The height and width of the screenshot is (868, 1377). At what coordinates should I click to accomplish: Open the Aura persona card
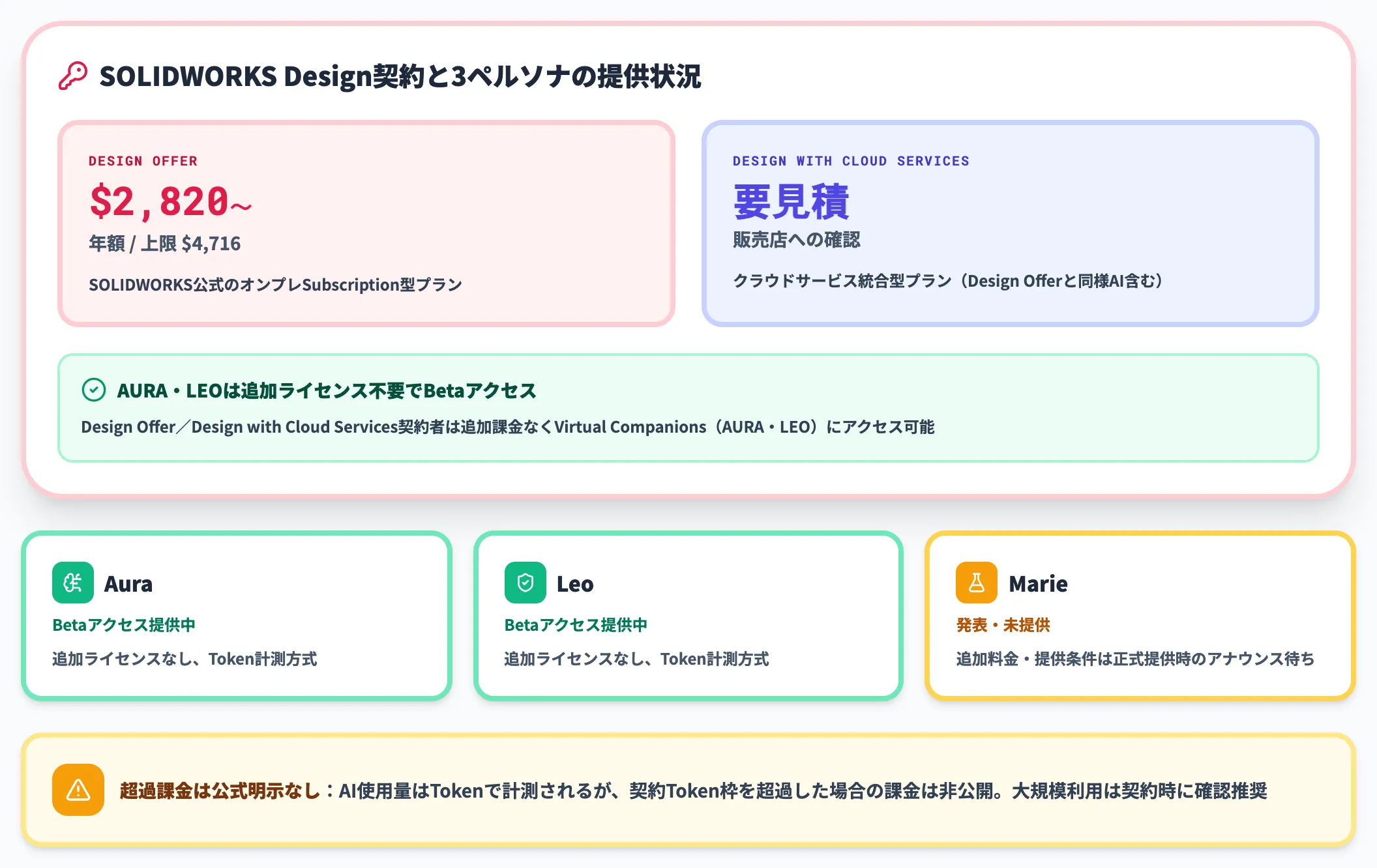(x=237, y=616)
